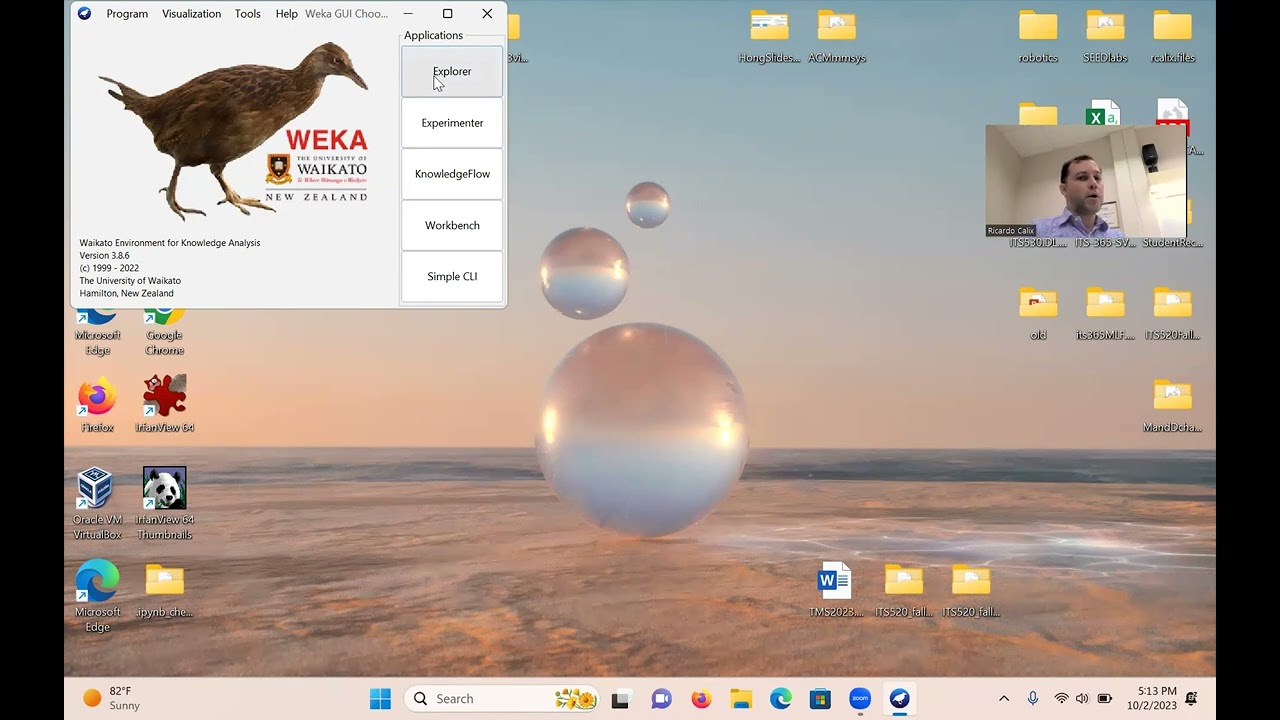1280x720 pixels.
Task: Select the robotics folder
Action: 1038,37
